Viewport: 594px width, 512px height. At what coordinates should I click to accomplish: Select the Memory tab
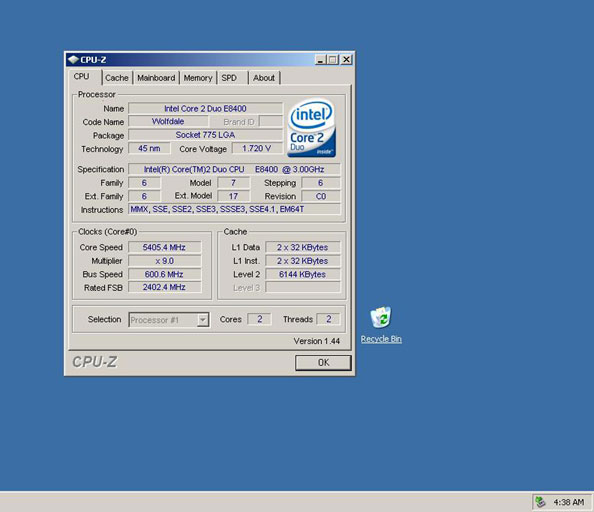tap(198, 78)
